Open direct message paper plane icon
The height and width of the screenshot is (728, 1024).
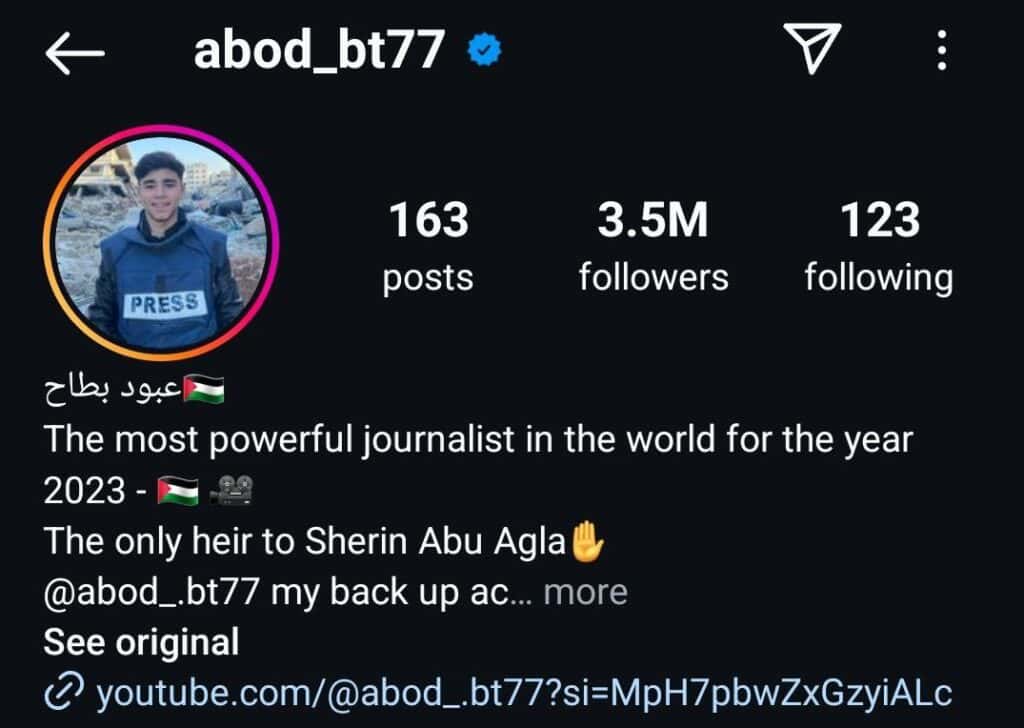(812, 48)
